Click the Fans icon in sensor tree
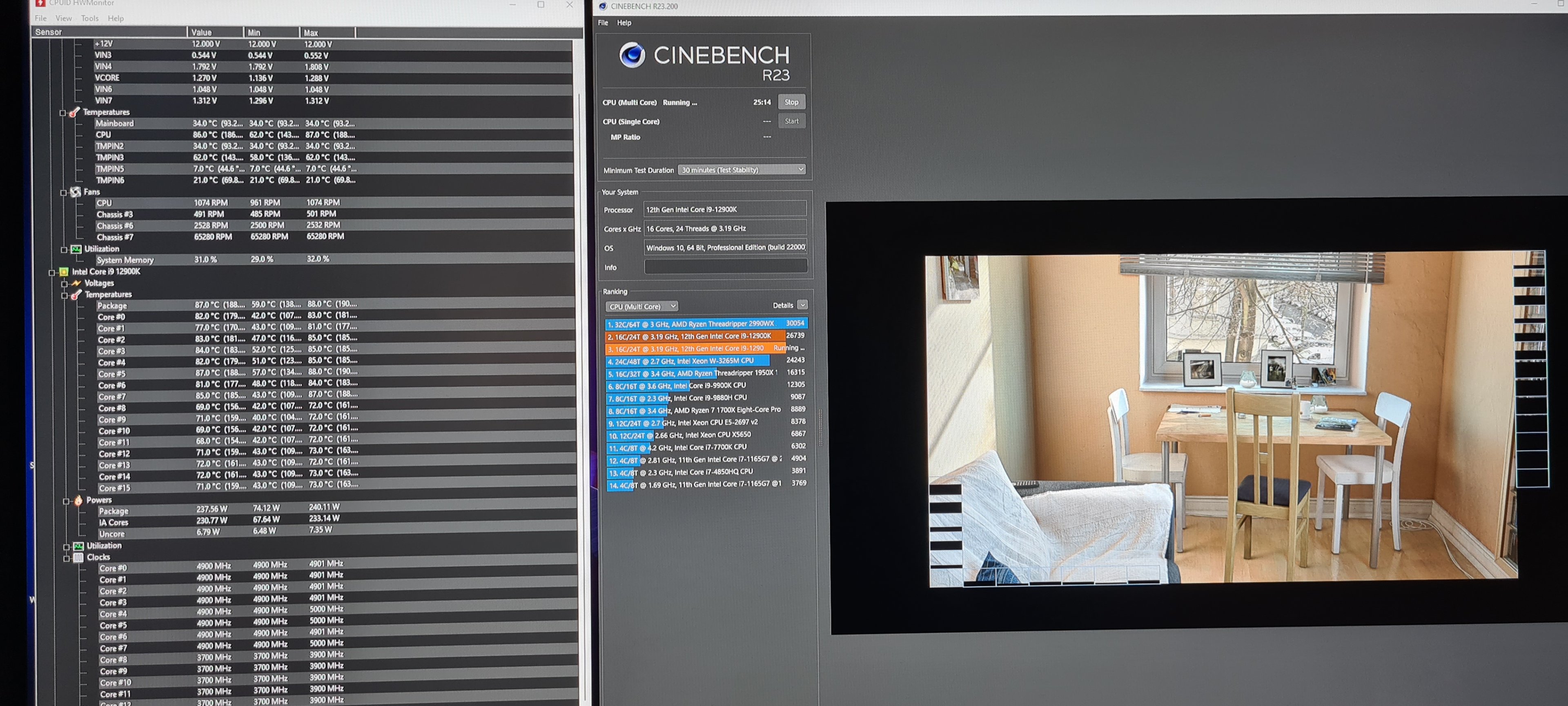Viewport: 1568px width, 706px height. [x=76, y=192]
